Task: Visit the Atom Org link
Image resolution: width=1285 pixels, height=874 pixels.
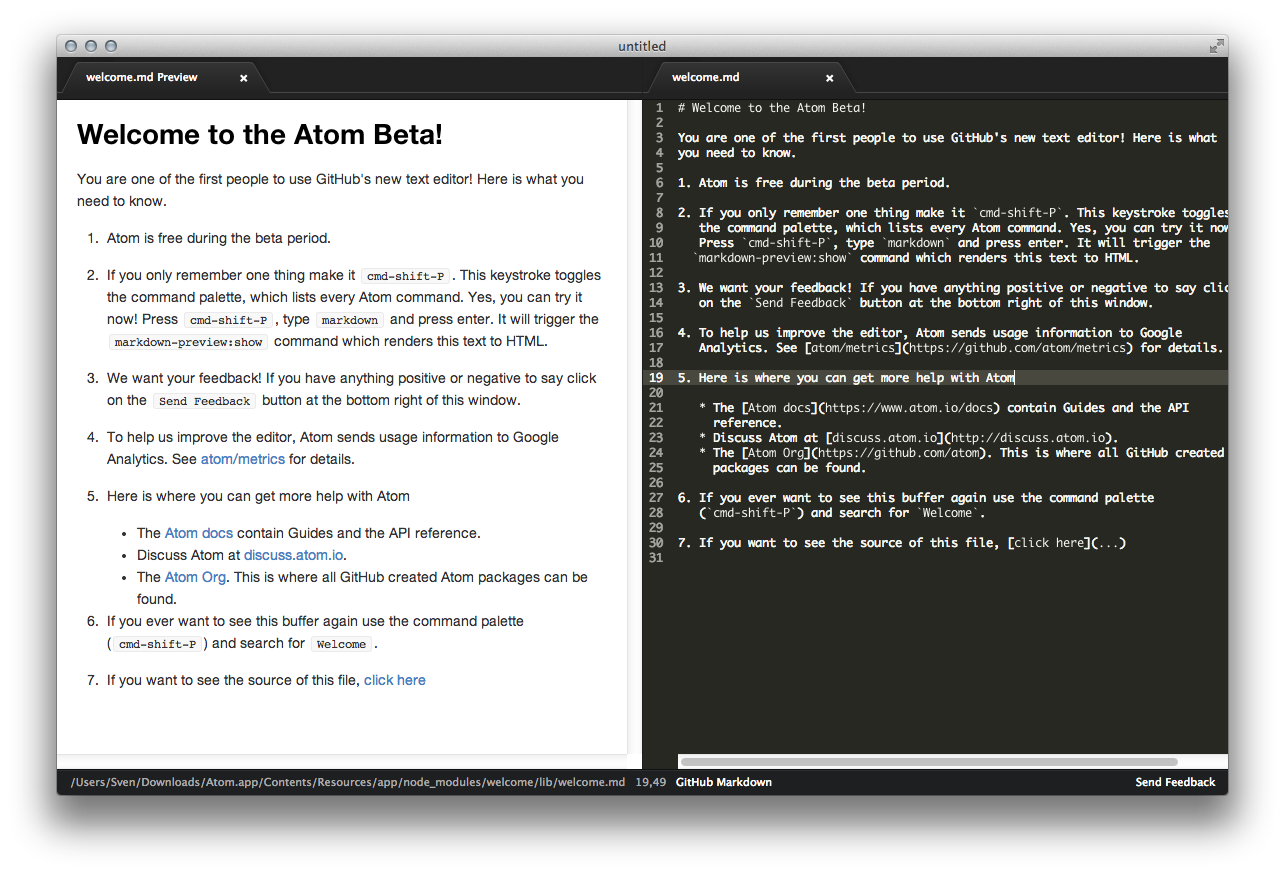Action: click(195, 577)
